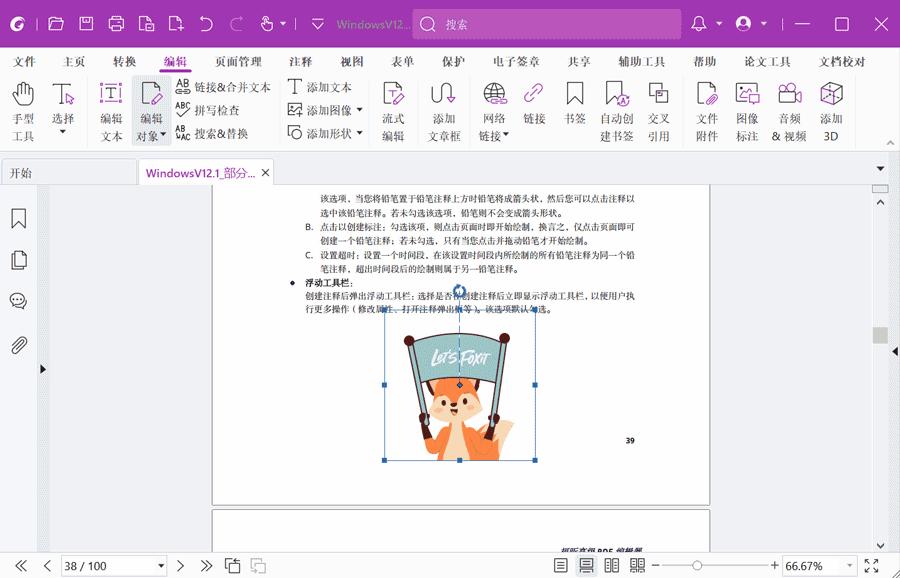Expand the touch mode dropdown arrow
900x578 pixels.
[283, 24]
